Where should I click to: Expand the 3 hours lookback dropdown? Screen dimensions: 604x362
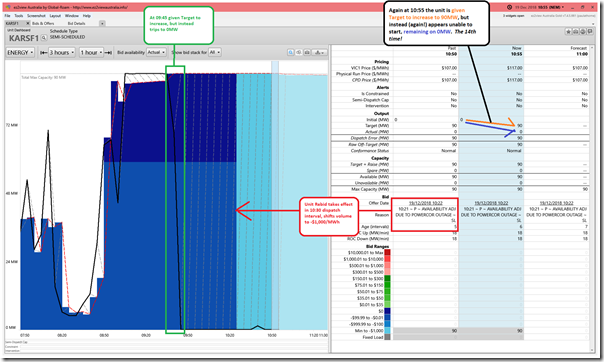pos(62,52)
